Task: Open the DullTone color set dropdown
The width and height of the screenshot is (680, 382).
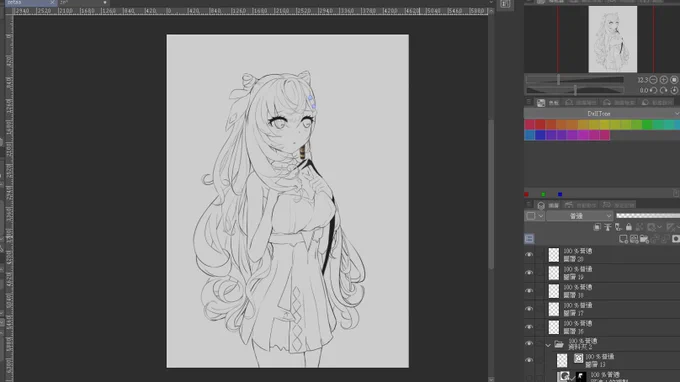Action: [602, 114]
